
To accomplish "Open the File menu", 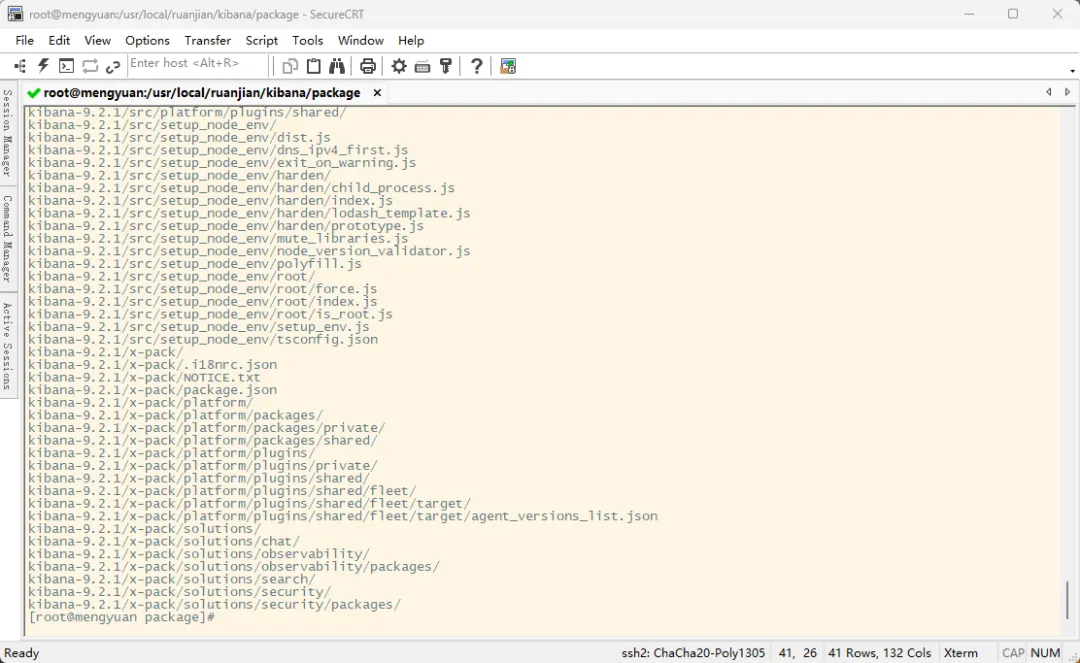I will click(x=24, y=41).
